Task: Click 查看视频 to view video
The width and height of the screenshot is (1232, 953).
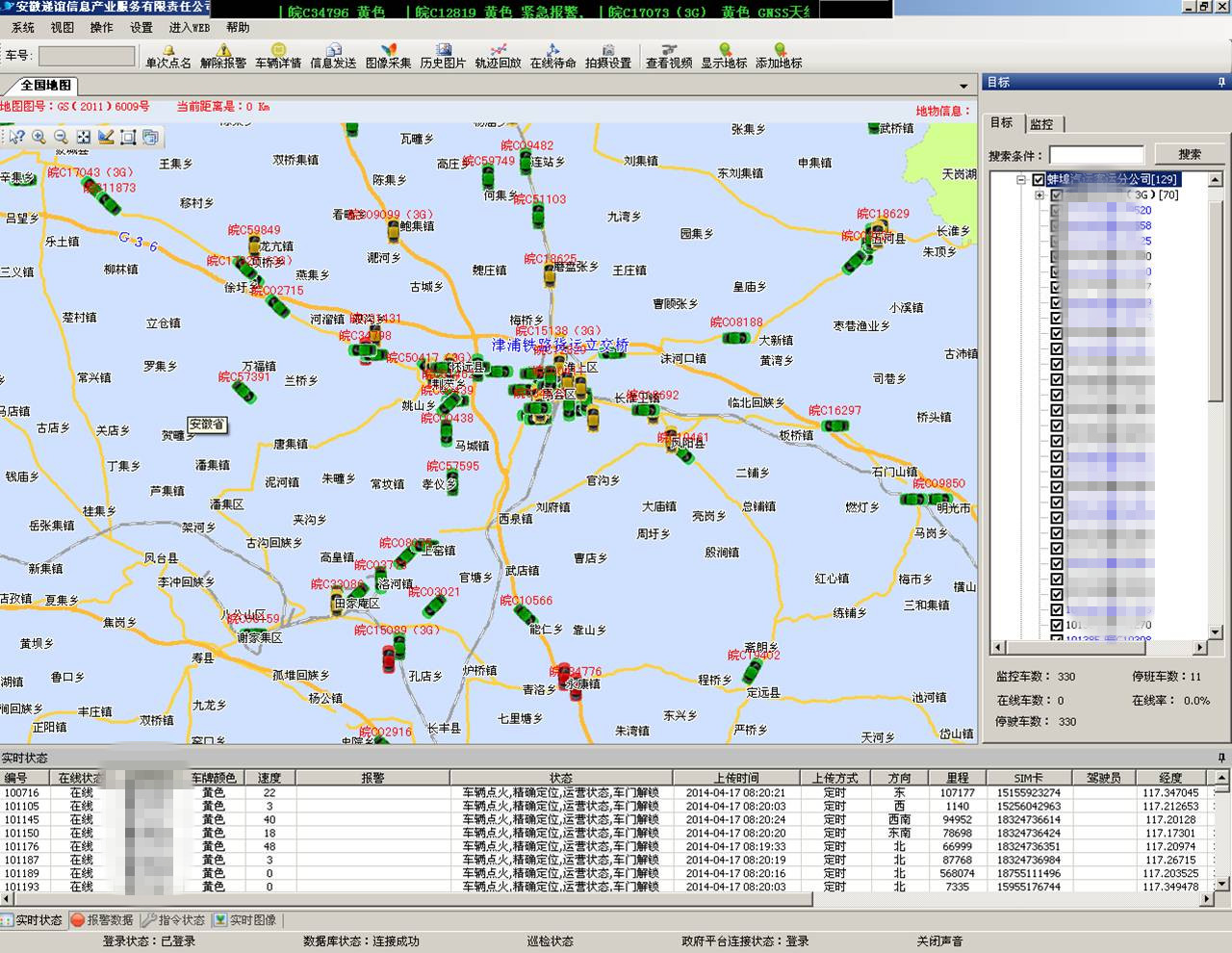Action: [x=669, y=56]
